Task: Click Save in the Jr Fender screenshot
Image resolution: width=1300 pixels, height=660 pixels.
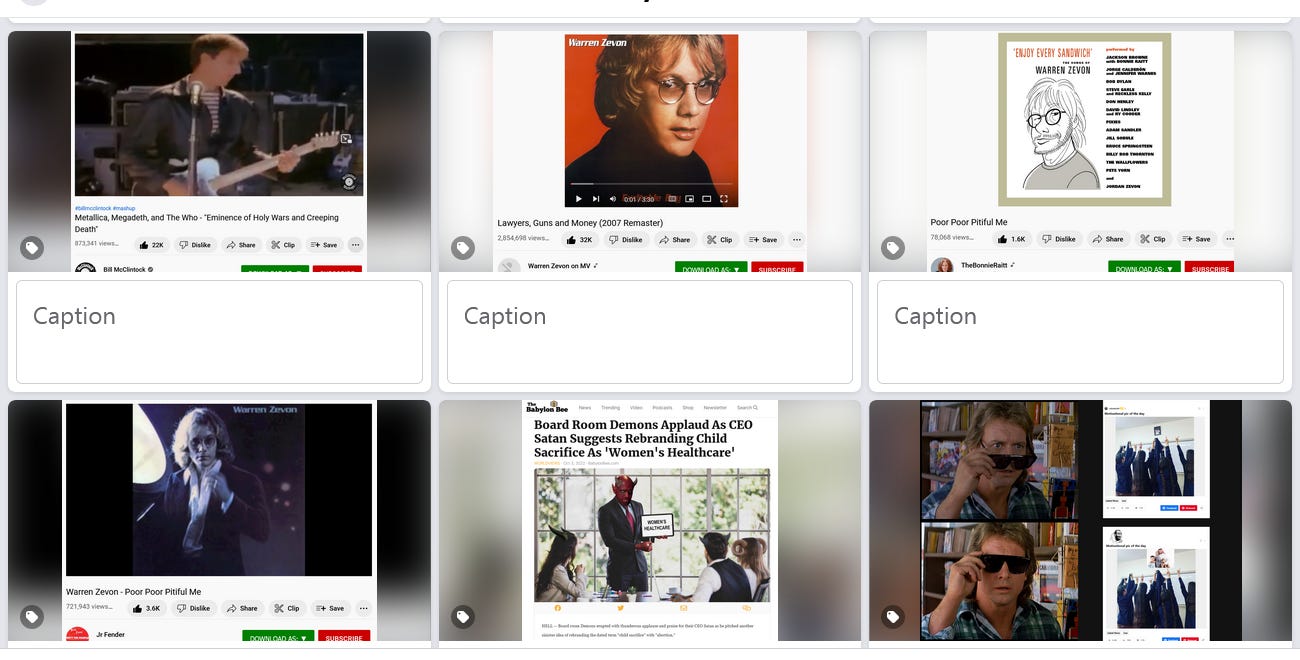Action: point(330,608)
